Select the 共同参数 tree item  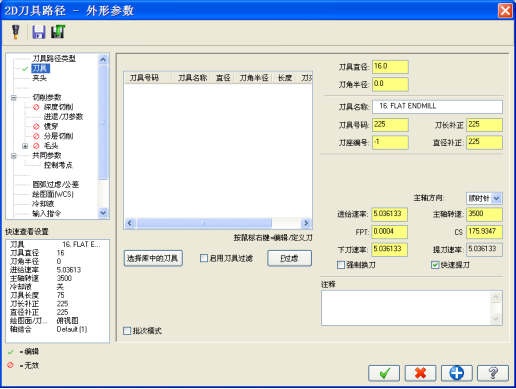47,156
